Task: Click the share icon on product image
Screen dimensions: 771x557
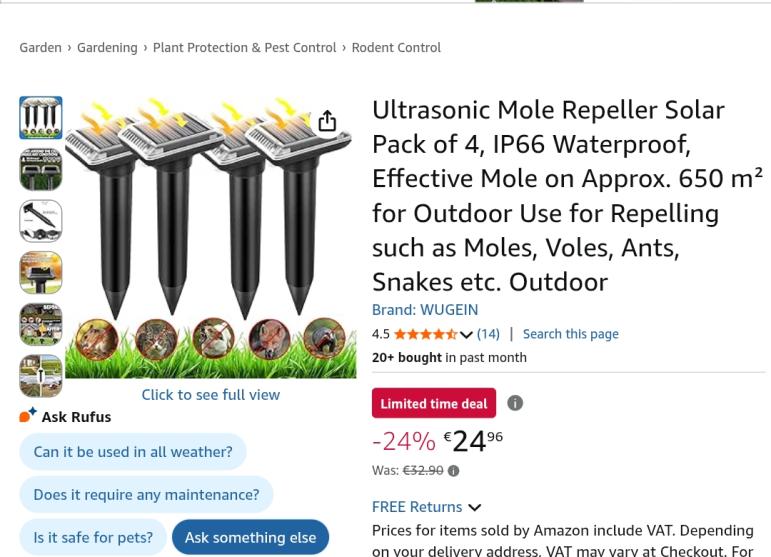Action: coord(327,121)
